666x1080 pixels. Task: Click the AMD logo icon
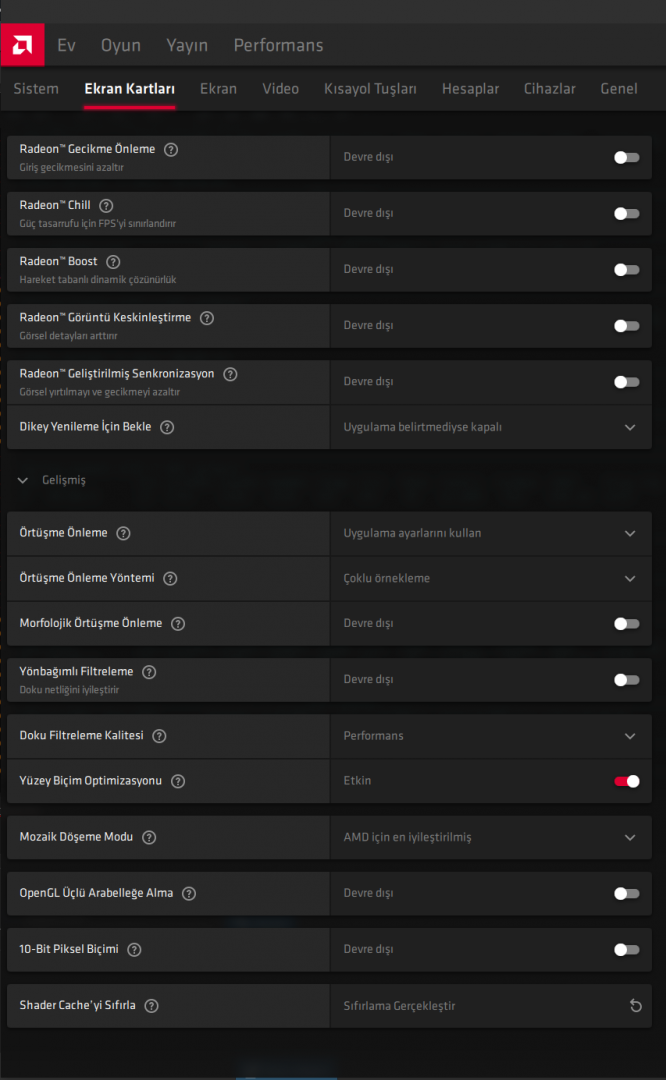pos(22,45)
